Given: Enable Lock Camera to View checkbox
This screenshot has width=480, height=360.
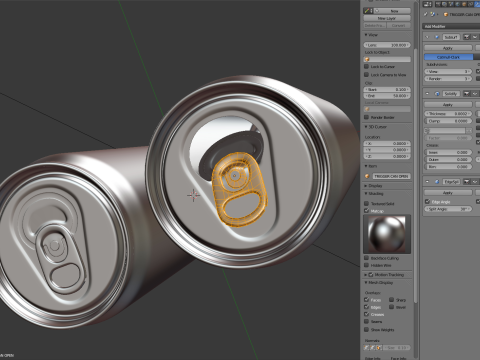Looking at the screenshot, I should 367,75.
